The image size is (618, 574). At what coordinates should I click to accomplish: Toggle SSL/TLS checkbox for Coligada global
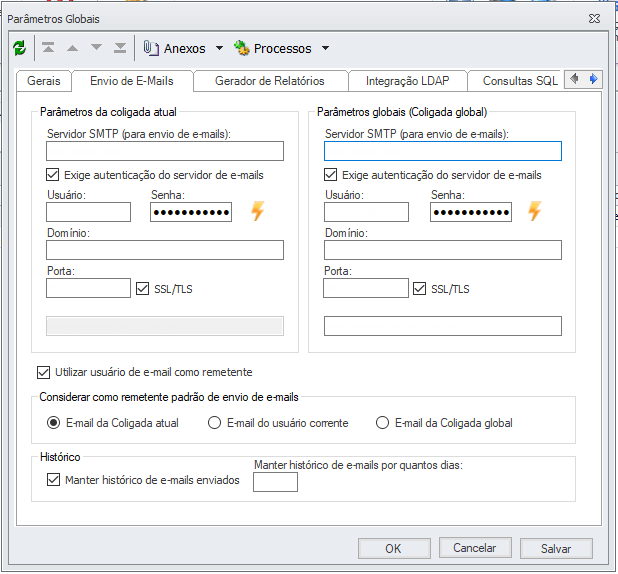[419, 289]
